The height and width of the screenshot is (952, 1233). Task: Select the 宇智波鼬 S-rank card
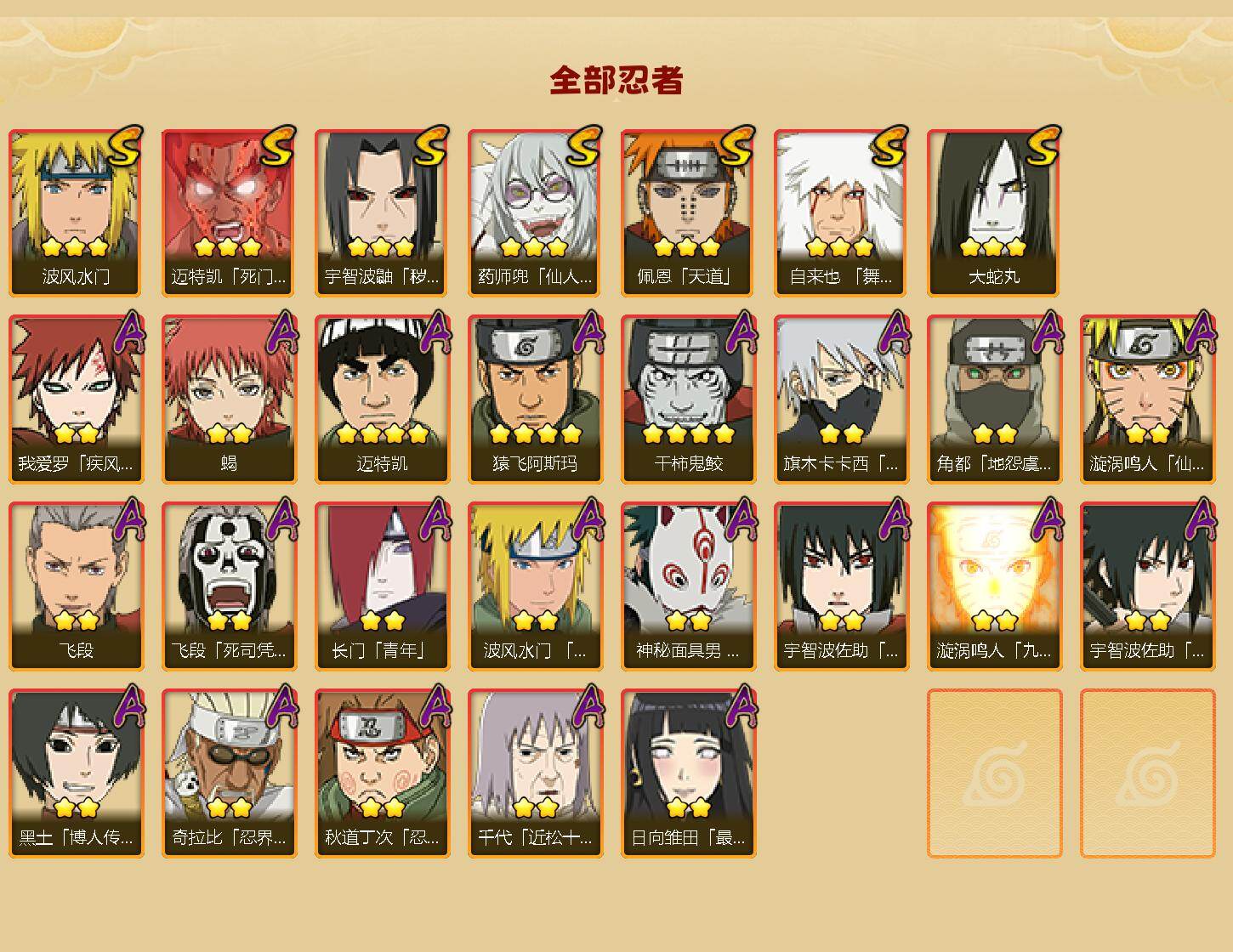point(382,212)
